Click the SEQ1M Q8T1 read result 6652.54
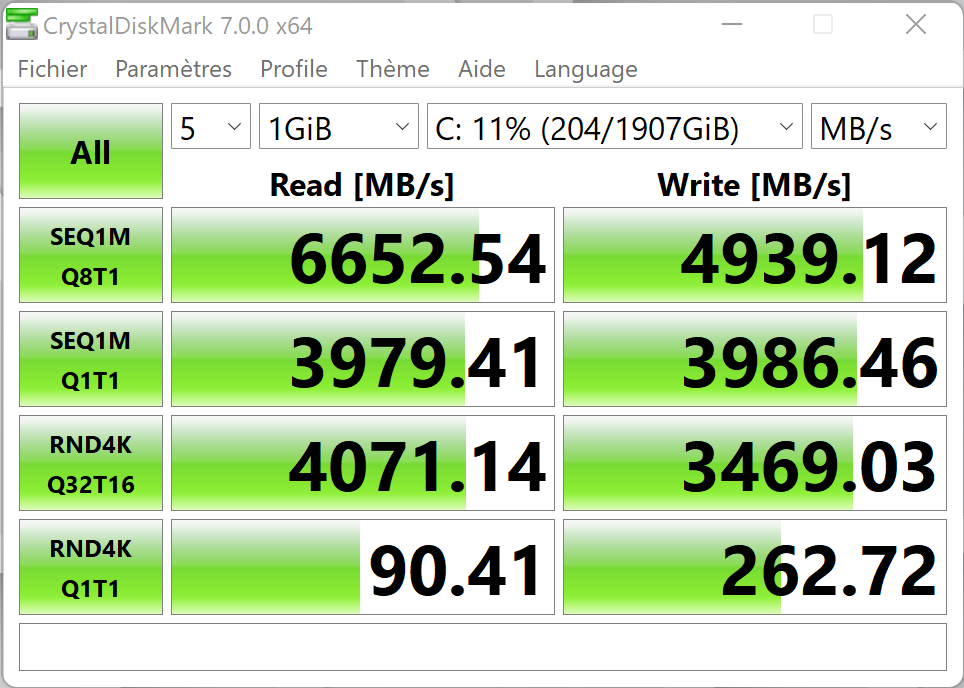Screen dimensions: 964x688 [x=363, y=255]
